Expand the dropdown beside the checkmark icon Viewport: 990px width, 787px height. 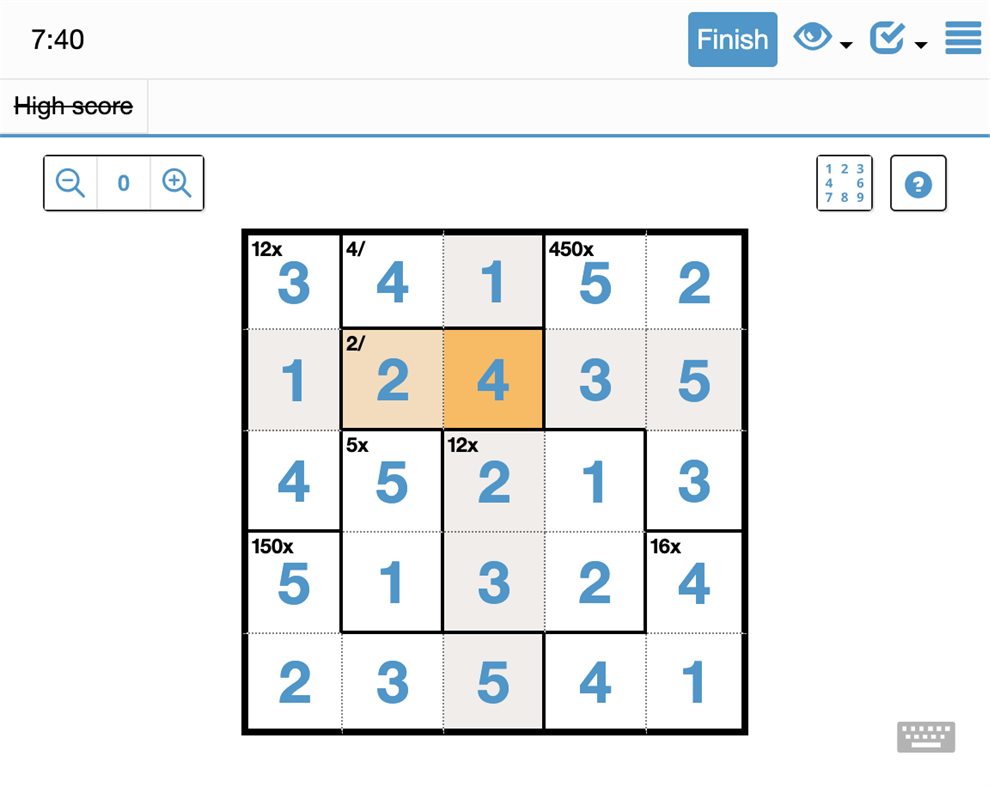pos(919,45)
